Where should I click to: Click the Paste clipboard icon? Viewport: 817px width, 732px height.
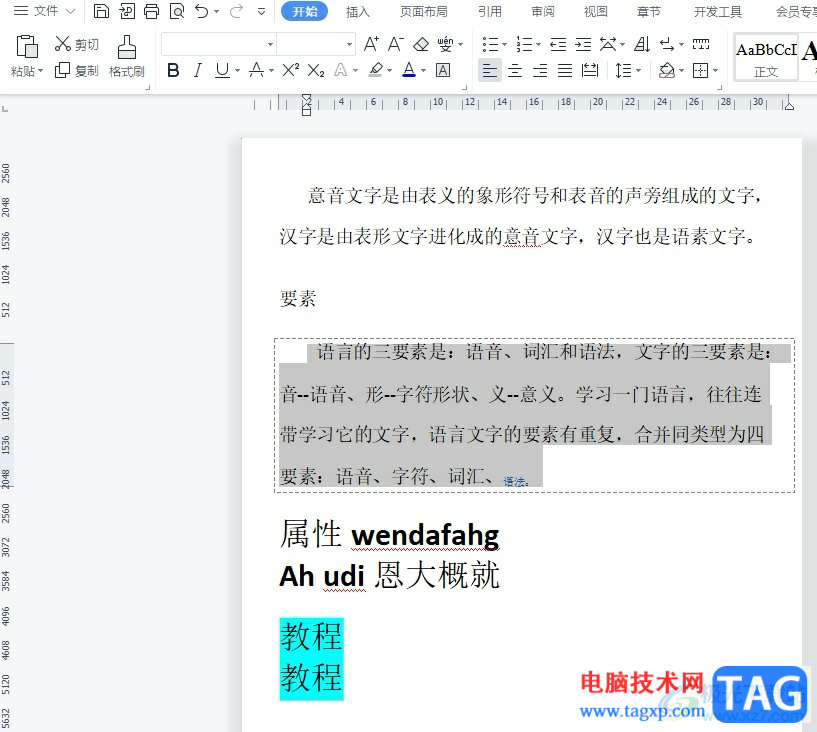click(x=27, y=46)
